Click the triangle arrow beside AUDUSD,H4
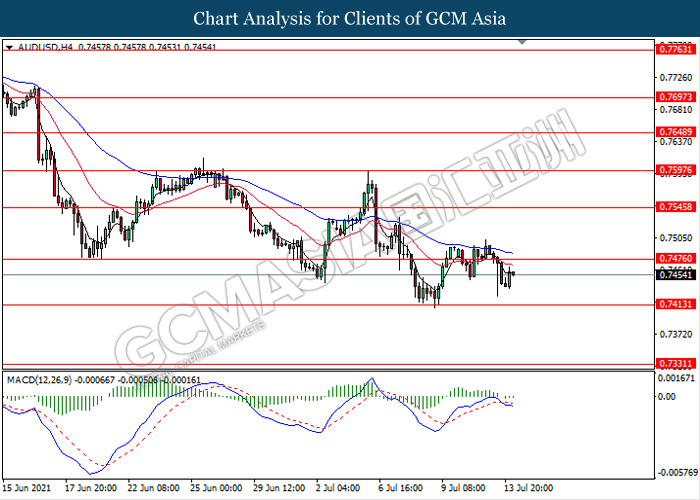The height and width of the screenshot is (500, 700). pyautogui.click(x=9, y=47)
